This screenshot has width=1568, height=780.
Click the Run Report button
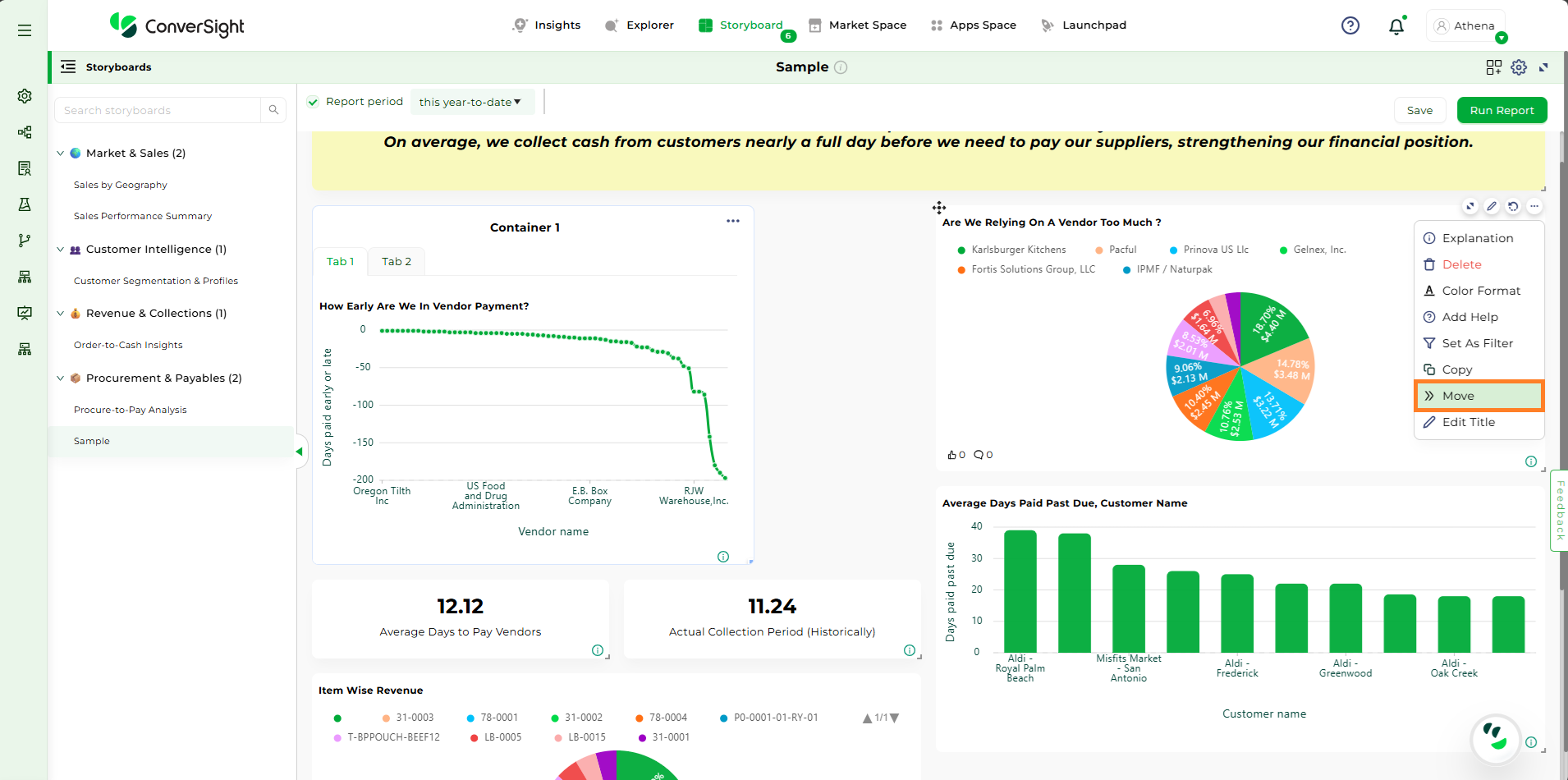click(x=1501, y=110)
